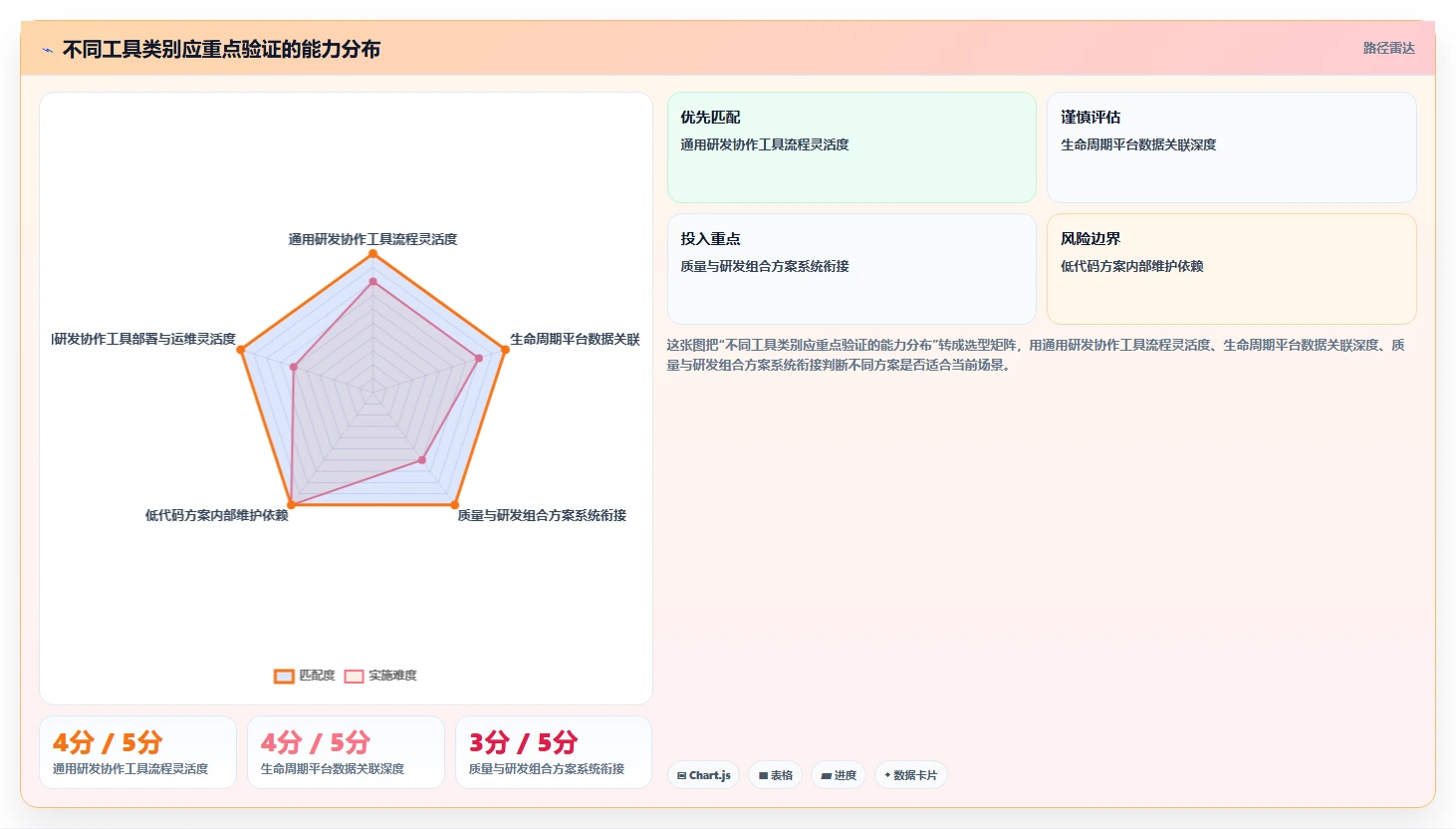Toggle the 匹配度 legend item
This screenshot has height=829, width=1456.
point(305,676)
